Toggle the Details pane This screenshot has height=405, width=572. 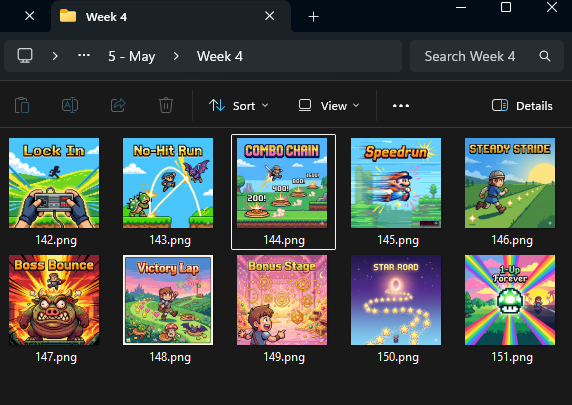coord(522,106)
